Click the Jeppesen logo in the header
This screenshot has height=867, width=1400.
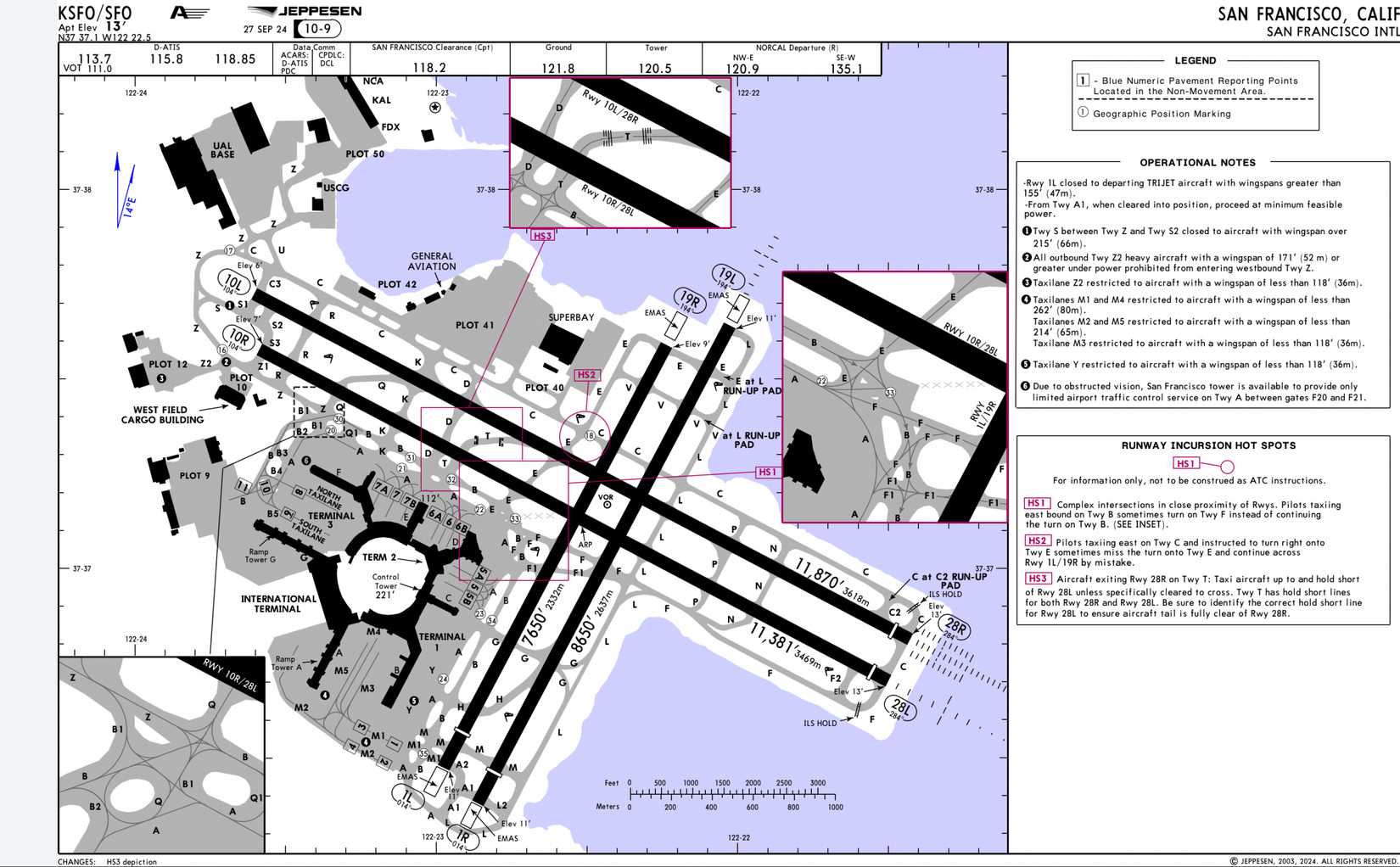click(304, 12)
